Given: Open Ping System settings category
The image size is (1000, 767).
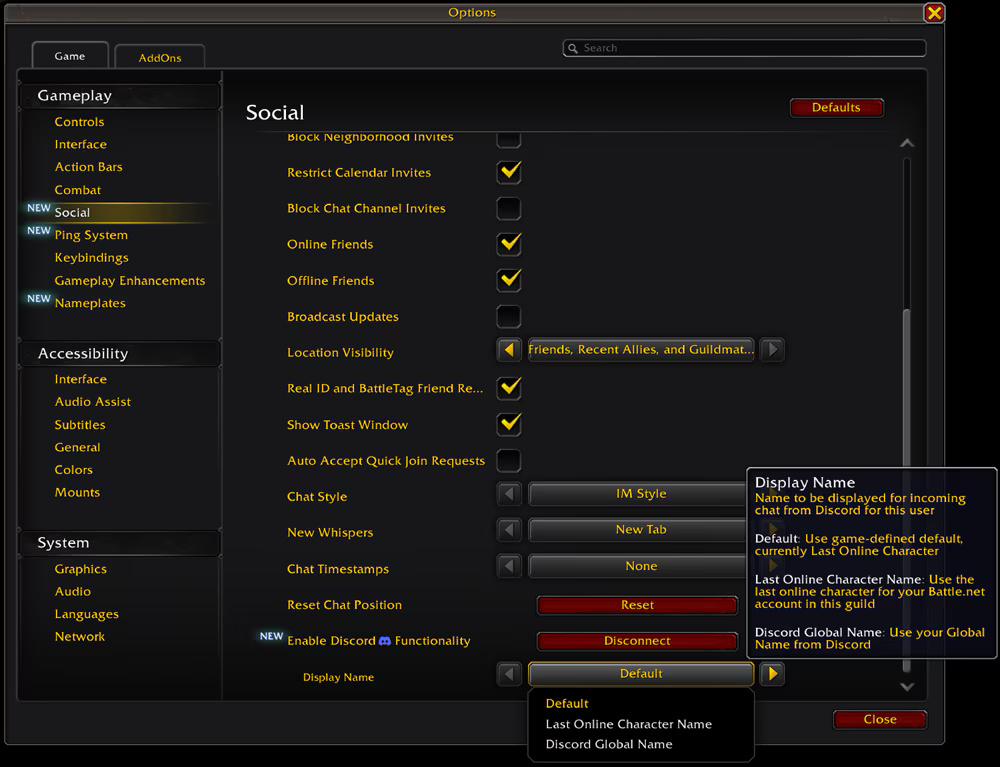Looking at the screenshot, I should pos(91,235).
